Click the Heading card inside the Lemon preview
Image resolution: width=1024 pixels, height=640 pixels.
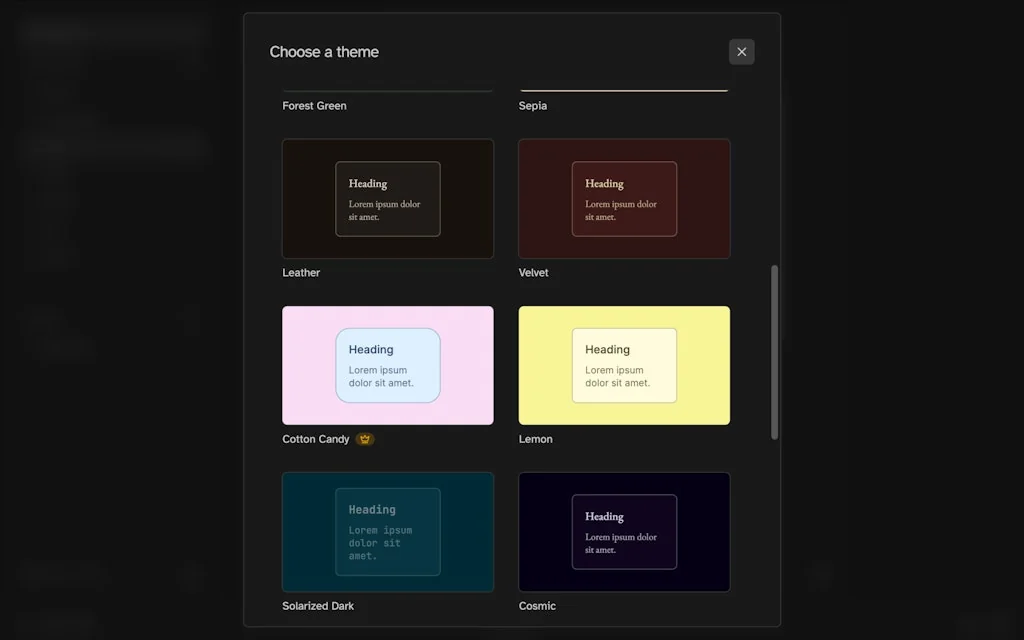[624, 366]
